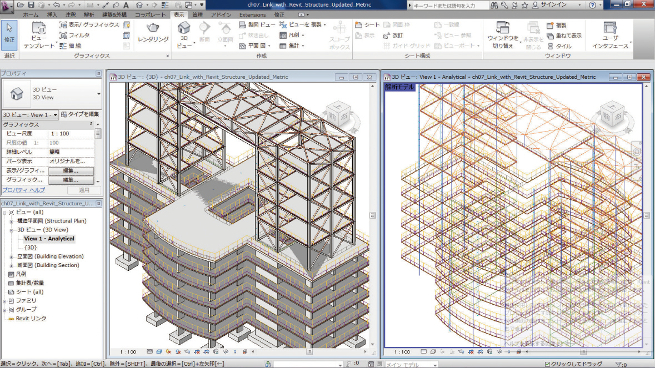Select 'View 1 - Analytical' in Project Browser
This screenshot has height=368, width=655.
tap(49, 239)
